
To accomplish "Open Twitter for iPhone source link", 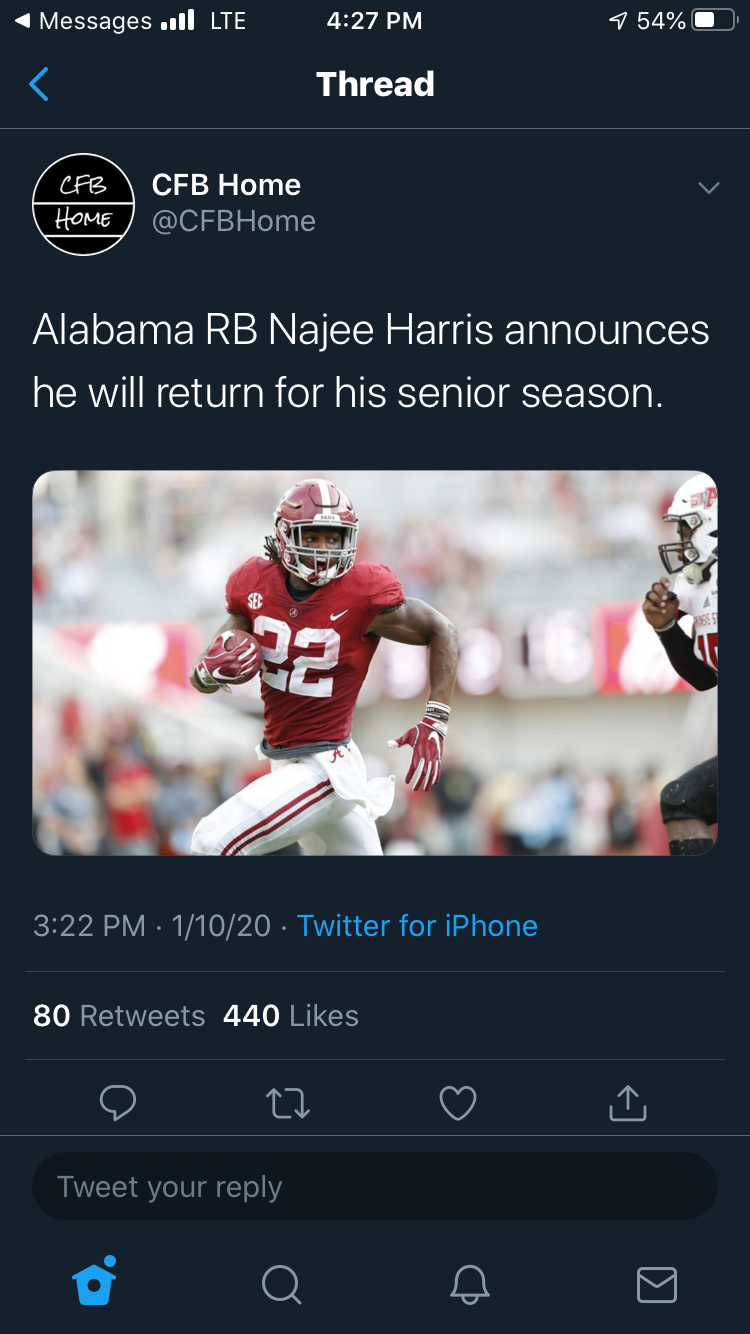I will click(x=417, y=925).
